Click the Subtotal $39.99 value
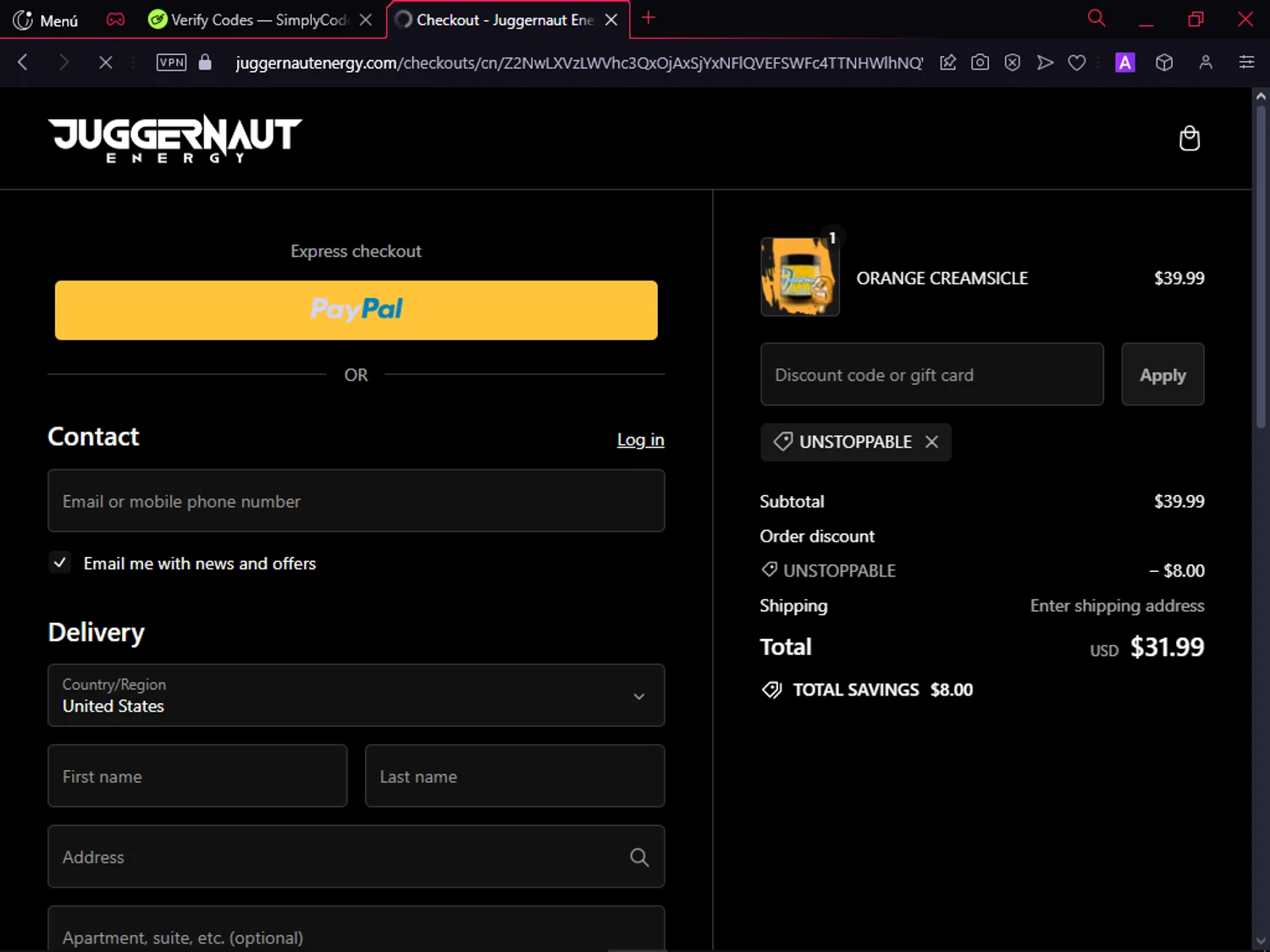 1179,501
